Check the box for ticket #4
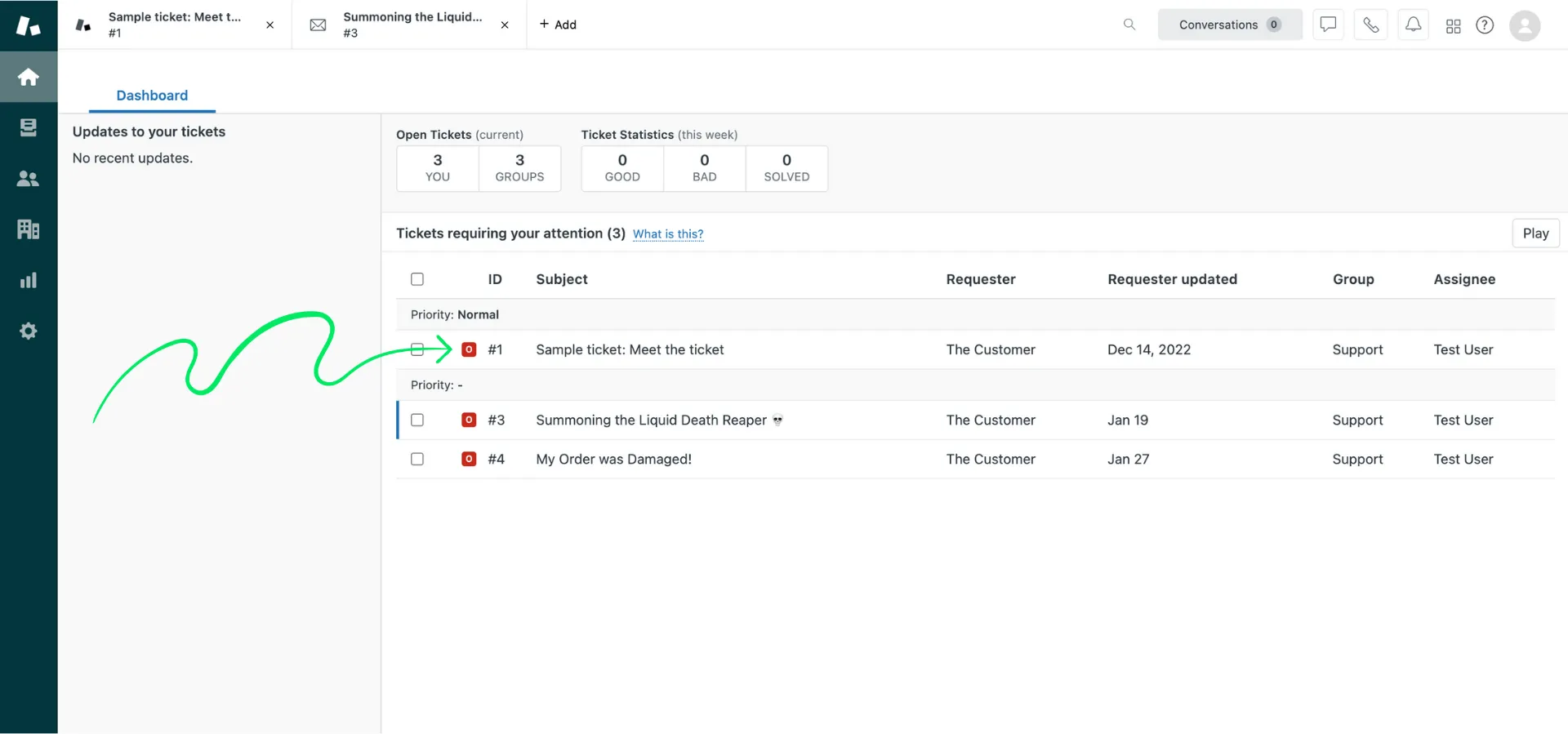The image size is (1568, 734). point(417,459)
